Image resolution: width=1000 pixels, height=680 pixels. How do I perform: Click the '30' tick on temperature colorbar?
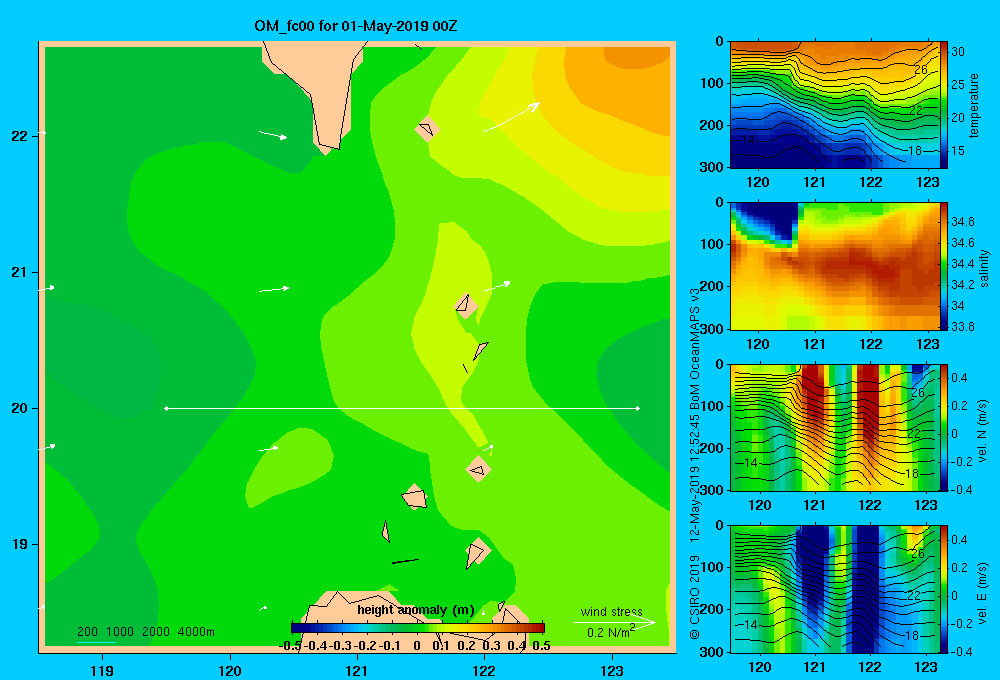[x=958, y=52]
